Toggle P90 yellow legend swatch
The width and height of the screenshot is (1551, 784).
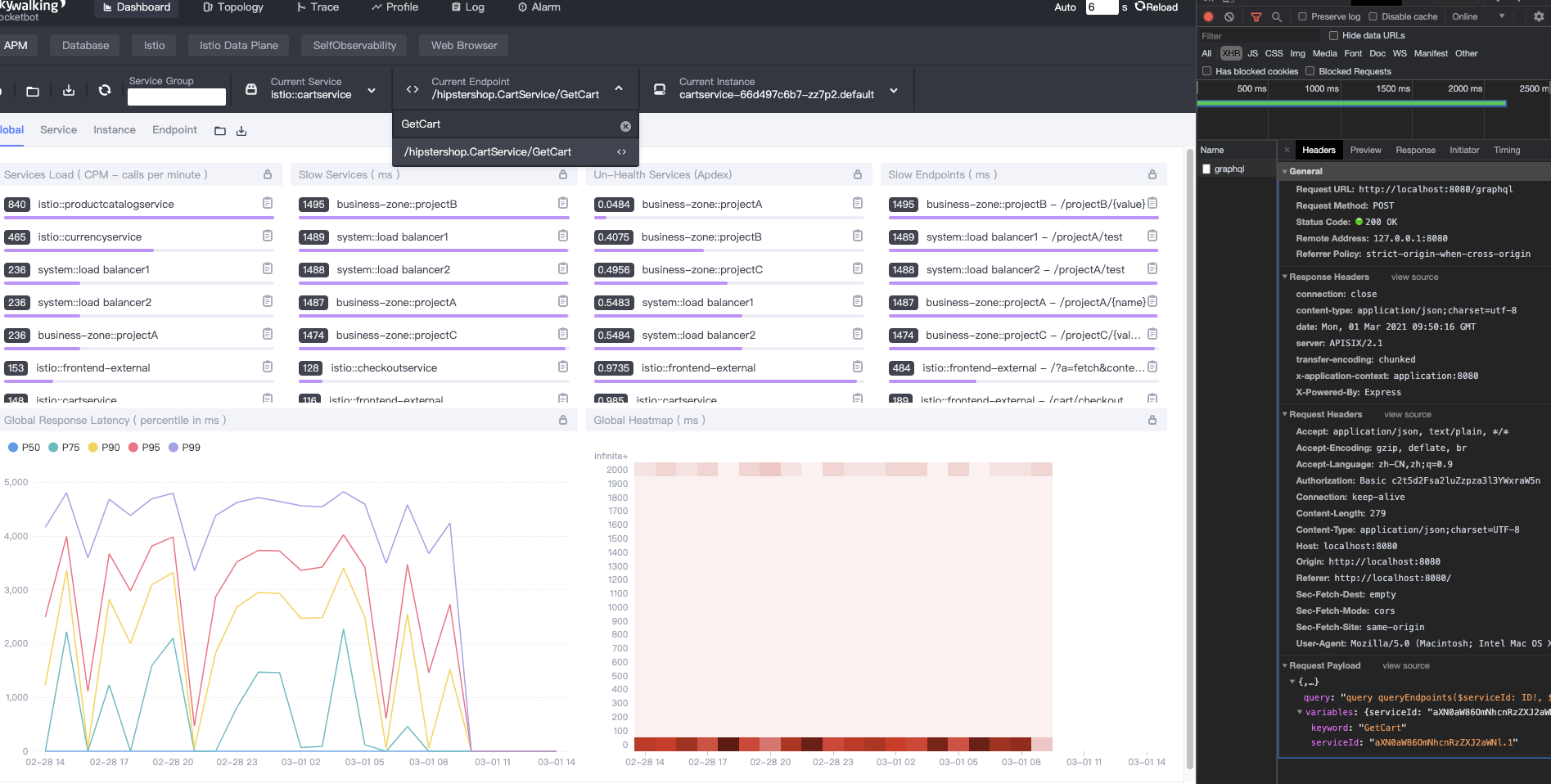coord(93,447)
